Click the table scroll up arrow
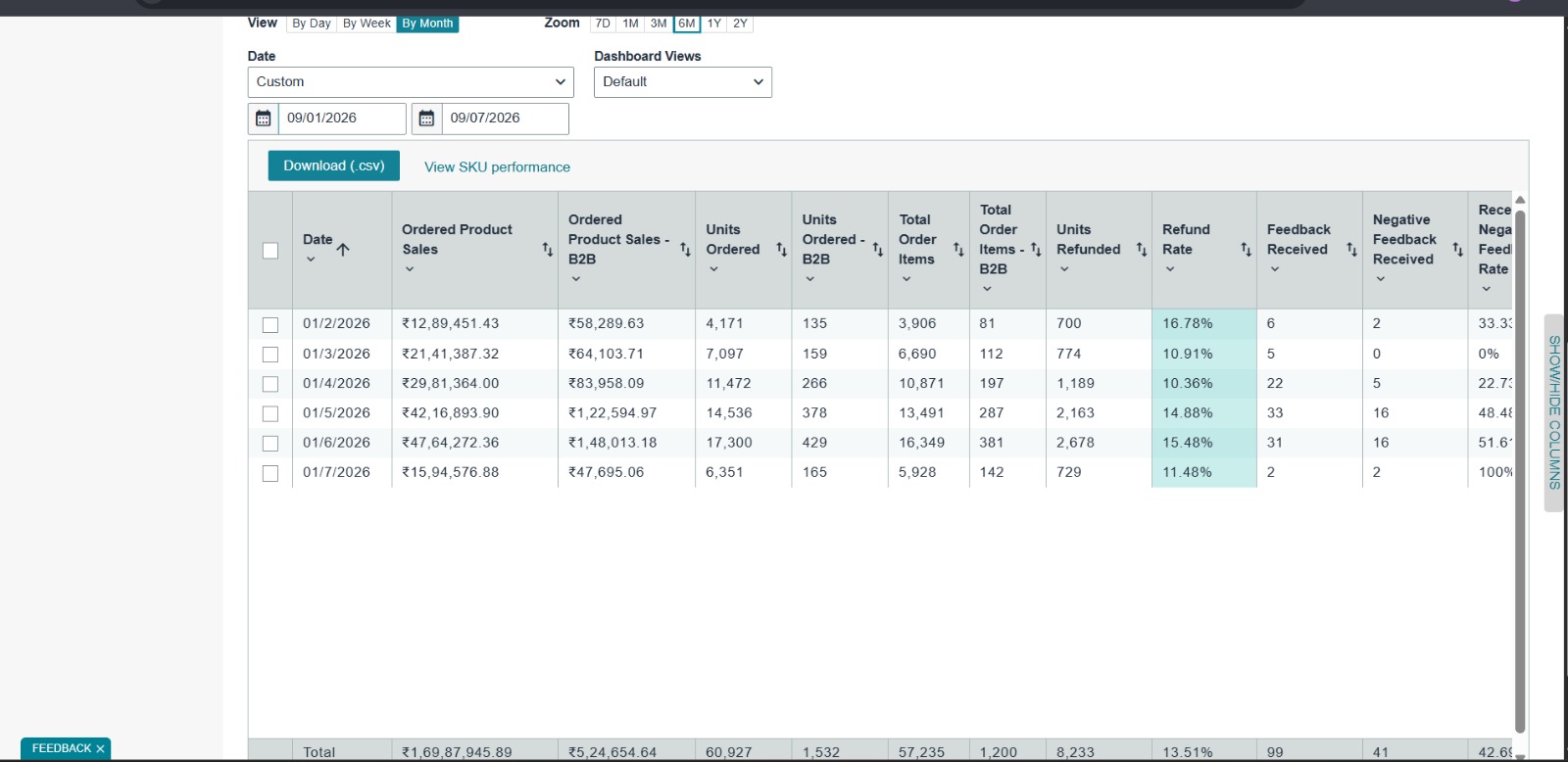The height and width of the screenshot is (762, 1568). pyautogui.click(x=1520, y=200)
